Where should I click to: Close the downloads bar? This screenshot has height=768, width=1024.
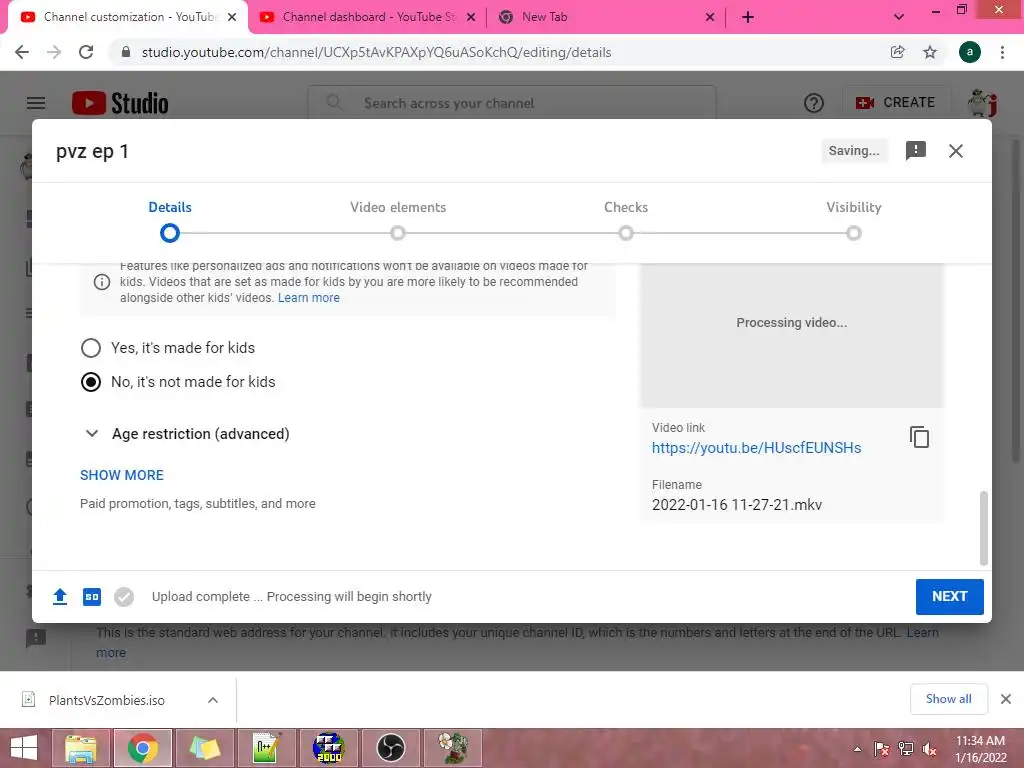coord(1006,699)
